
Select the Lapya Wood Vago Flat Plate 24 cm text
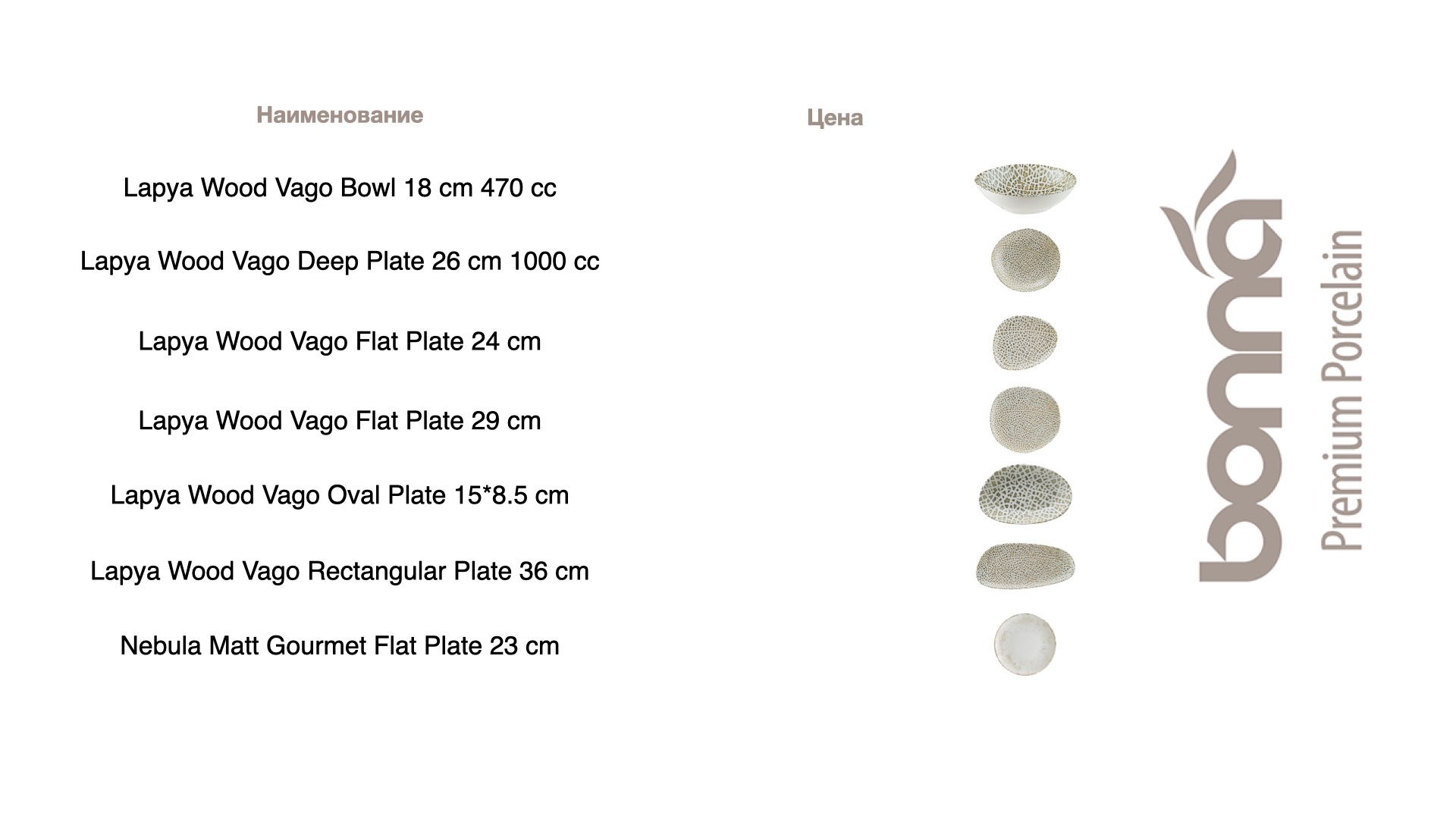(340, 341)
